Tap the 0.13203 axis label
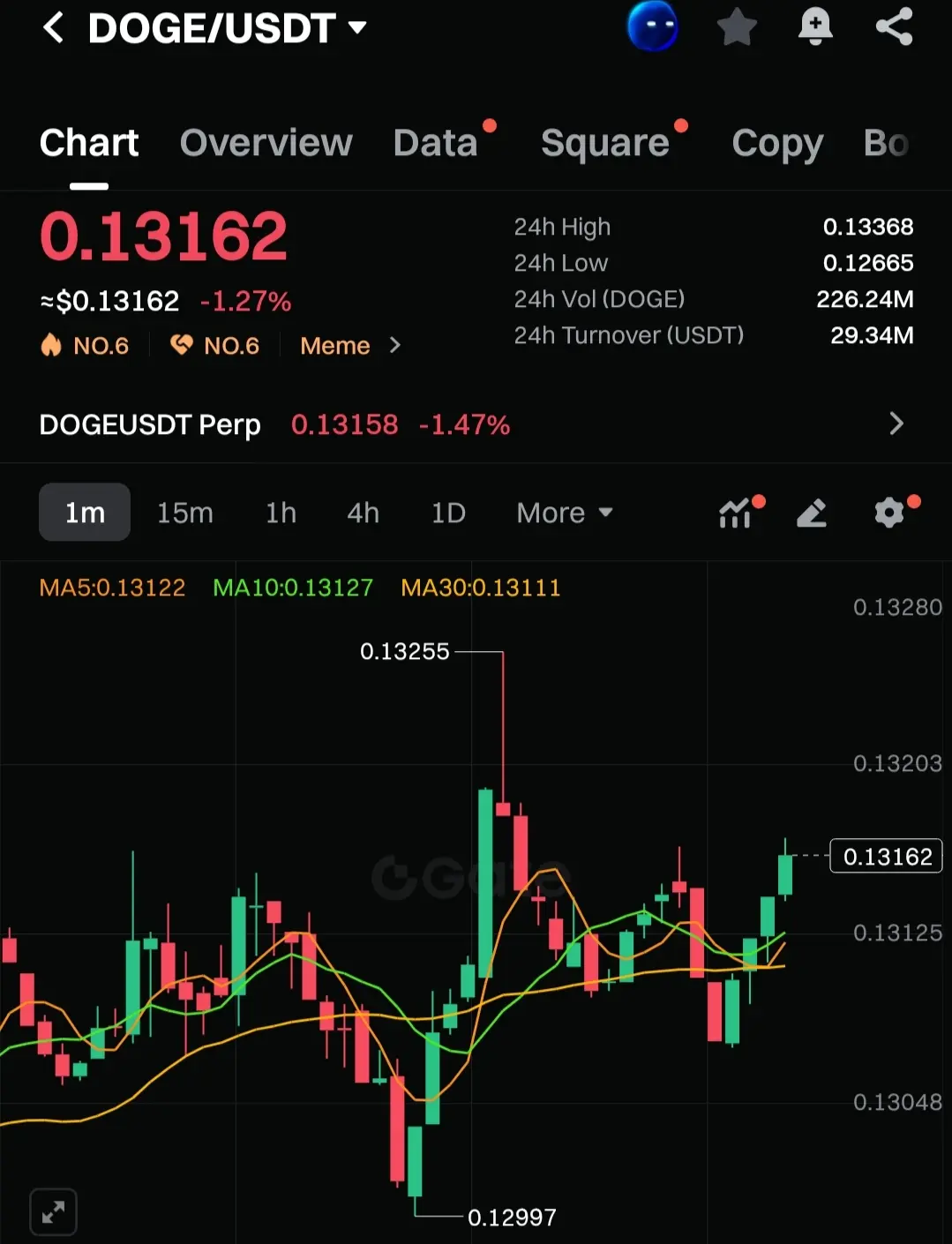Viewport: 952px width, 1244px height. [897, 763]
